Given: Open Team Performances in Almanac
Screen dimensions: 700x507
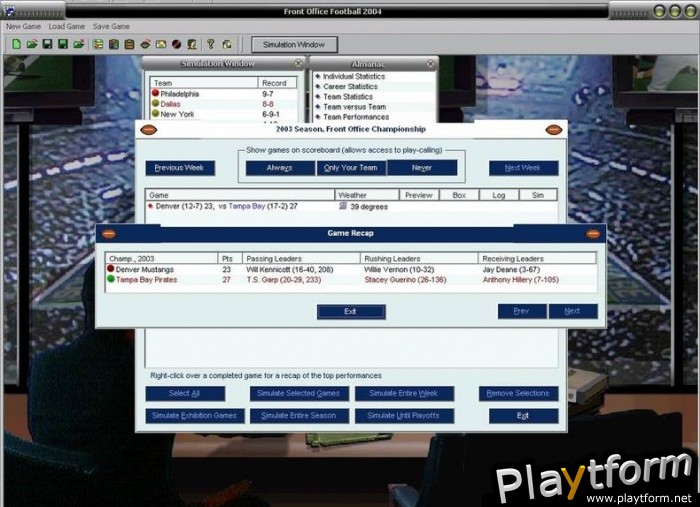Looking at the screenshot, I should [356, 117].
